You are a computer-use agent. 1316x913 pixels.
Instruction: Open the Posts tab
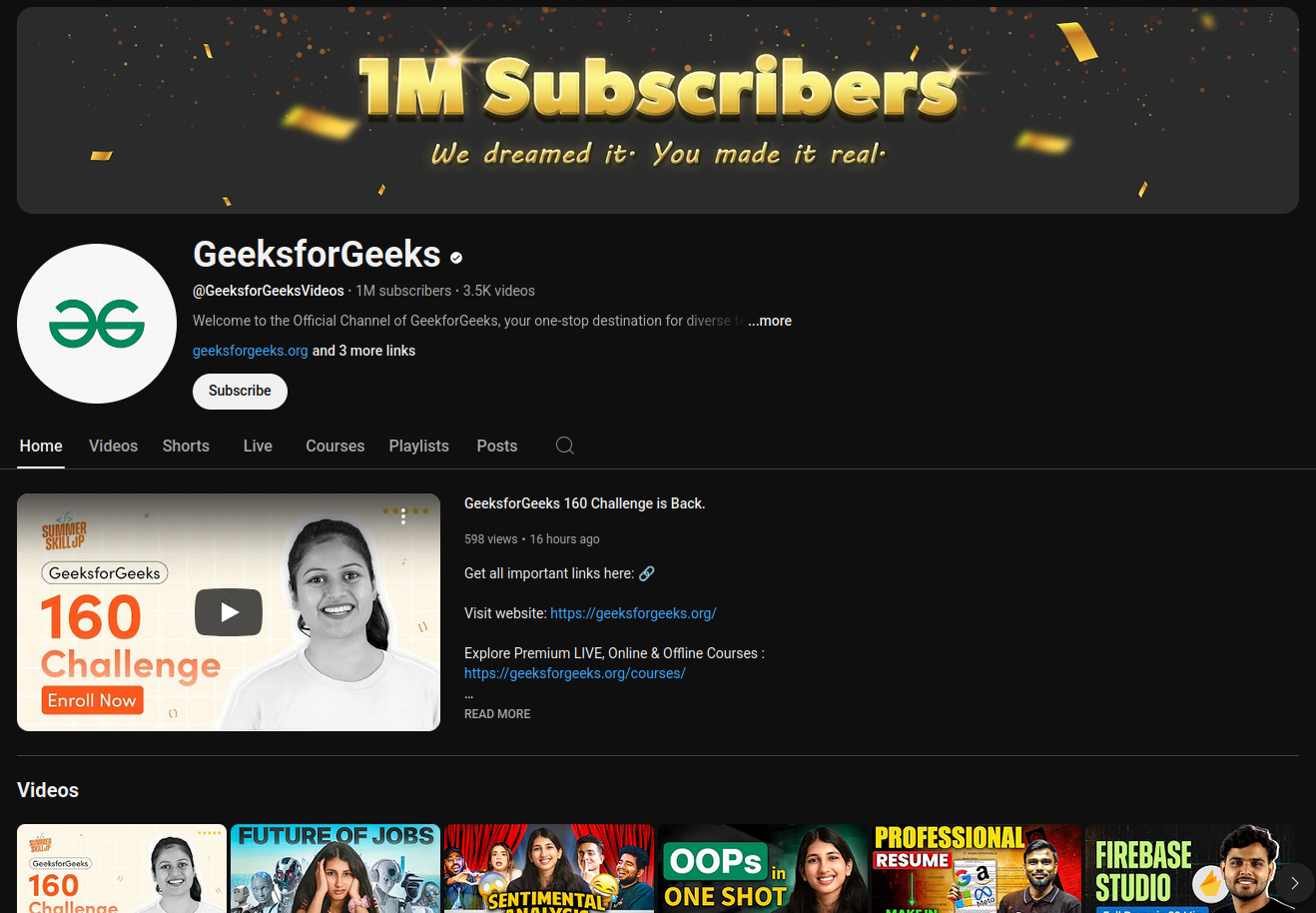[x=497, y=446]
